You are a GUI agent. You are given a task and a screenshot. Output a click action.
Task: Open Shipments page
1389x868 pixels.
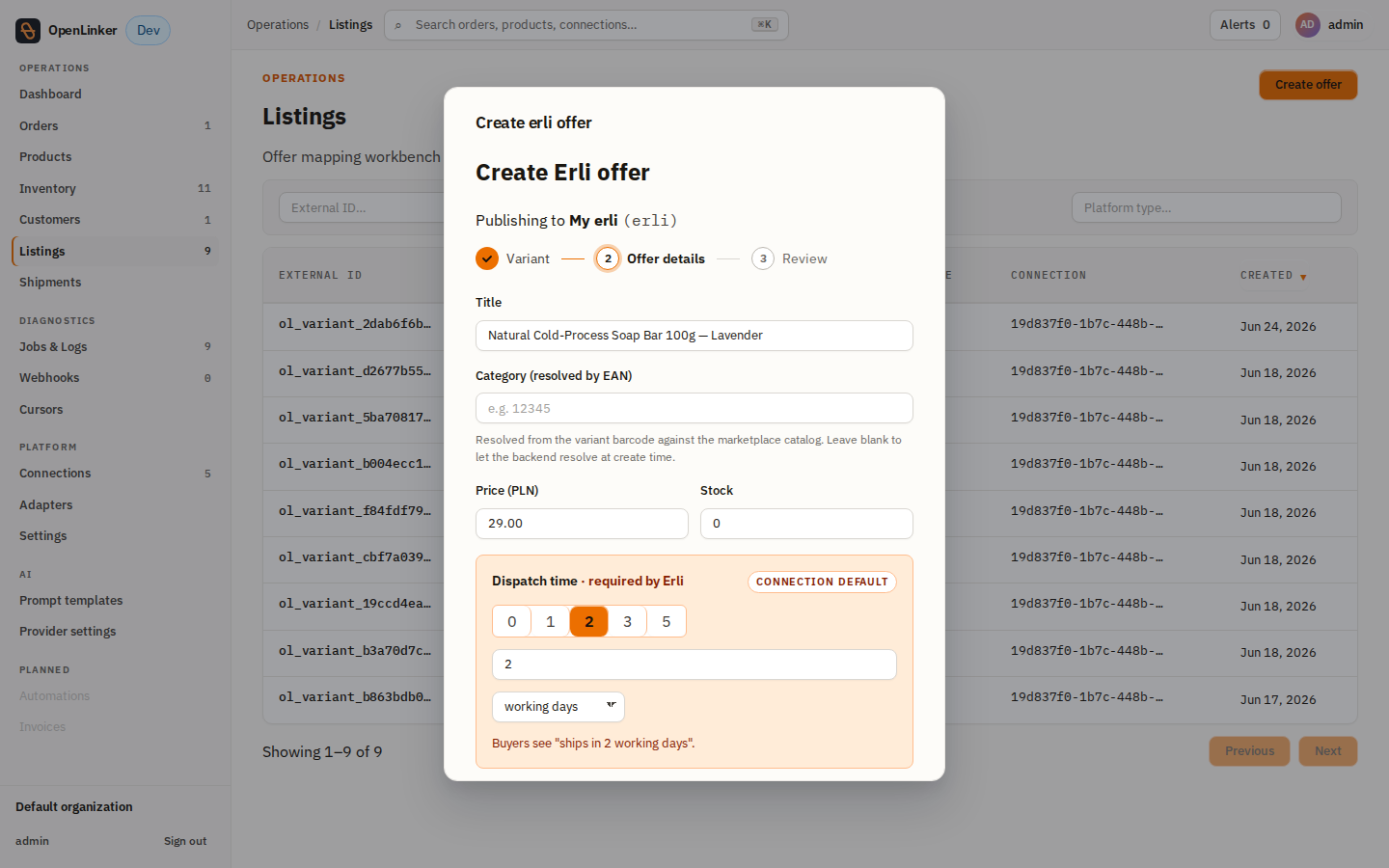(x=115, y=283)
